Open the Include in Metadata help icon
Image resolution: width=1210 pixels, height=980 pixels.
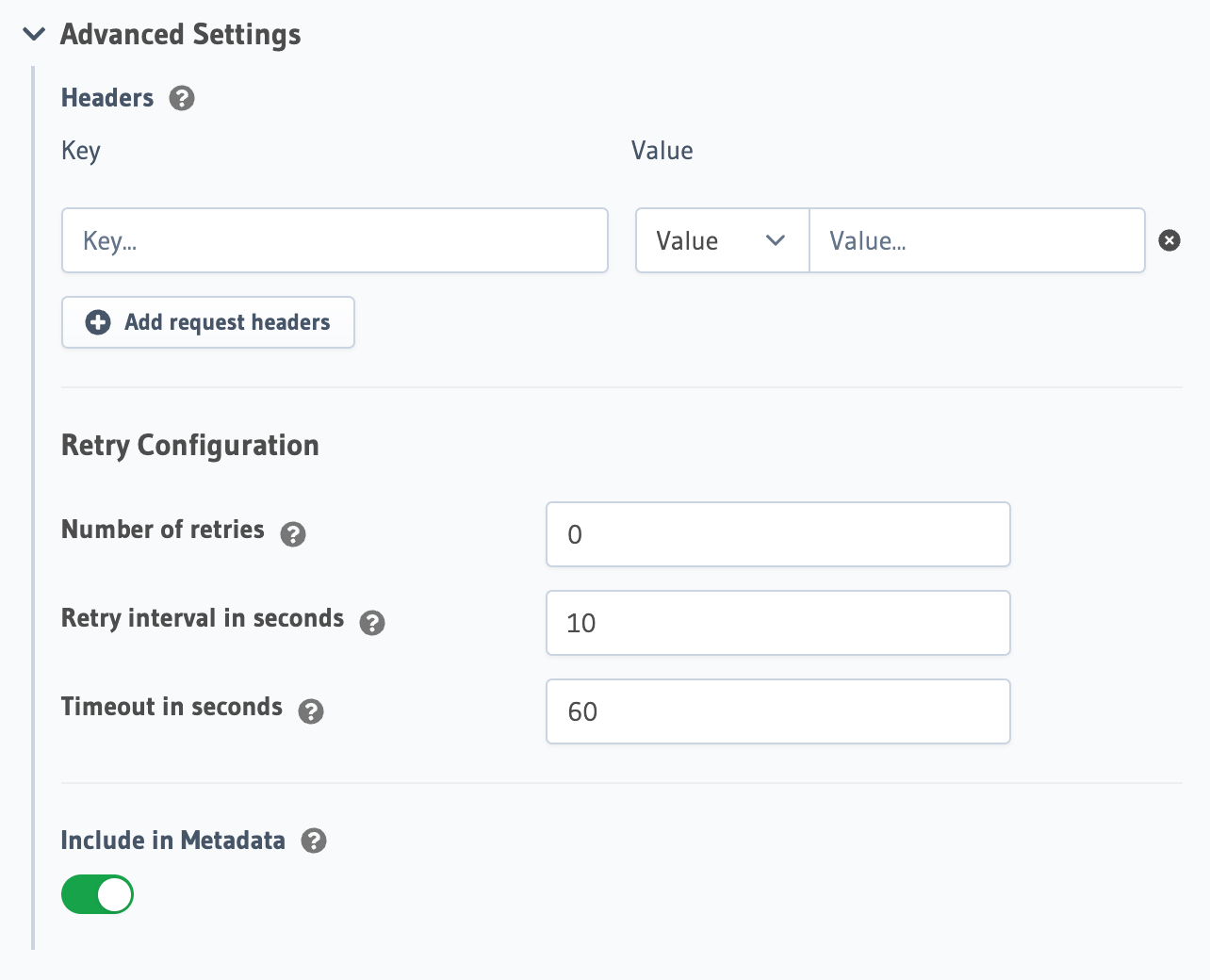[x=316, y=840]
